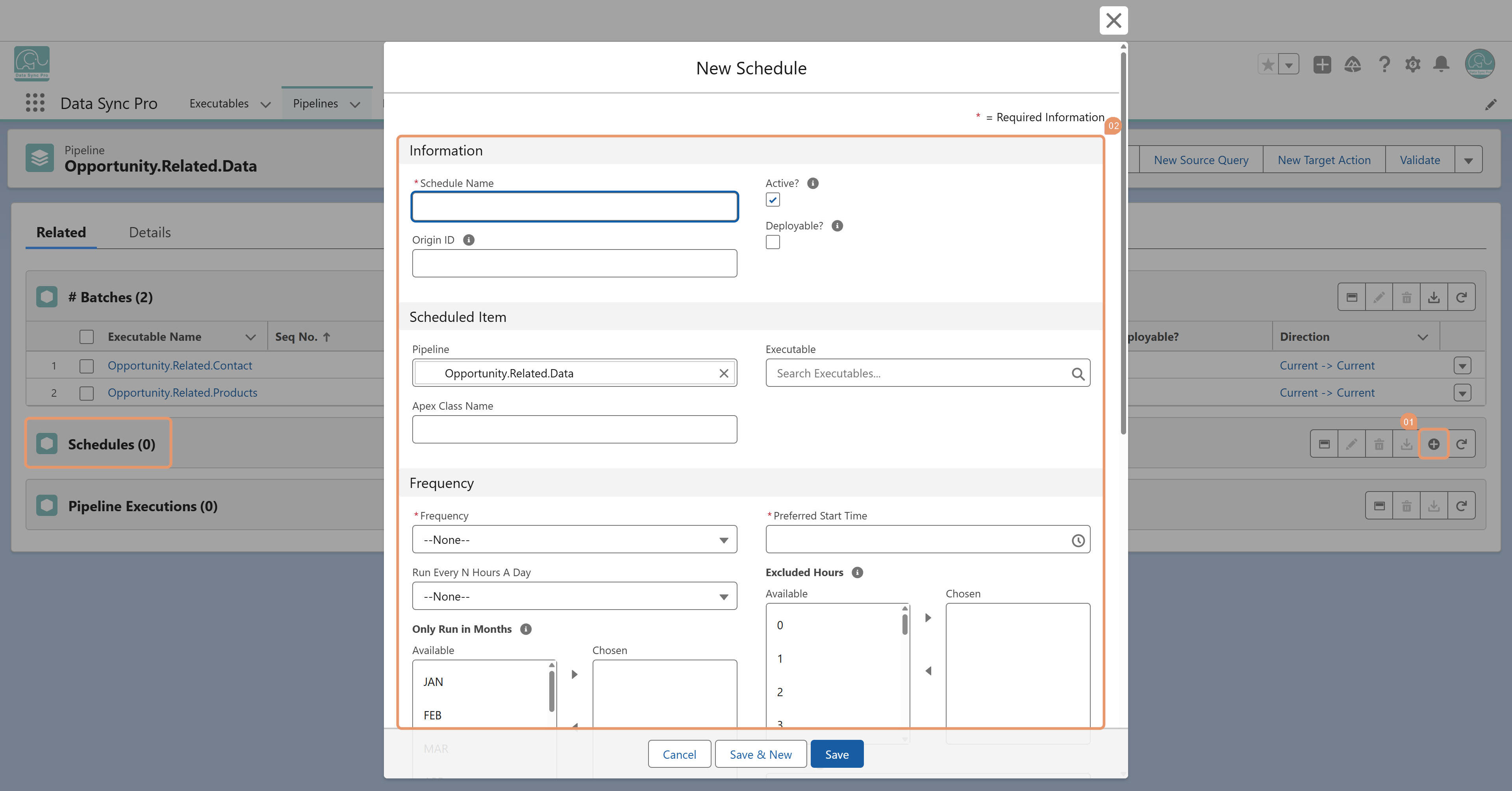Click the info icon beside Origin ID

[x=469, y=240]
